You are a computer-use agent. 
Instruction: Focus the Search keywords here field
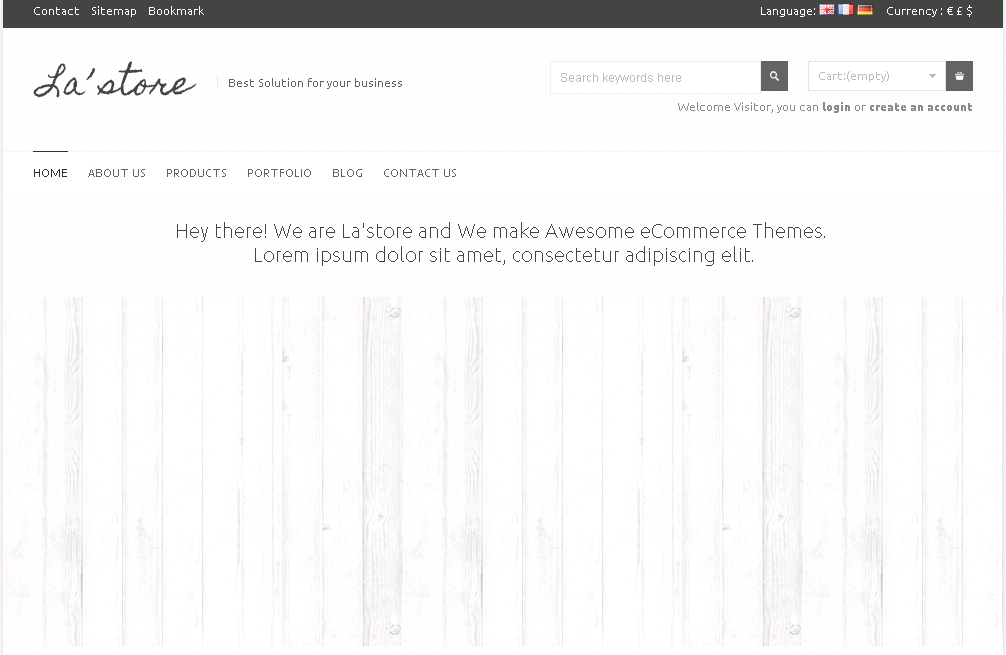pyautogui.click(x=655, y=77)
